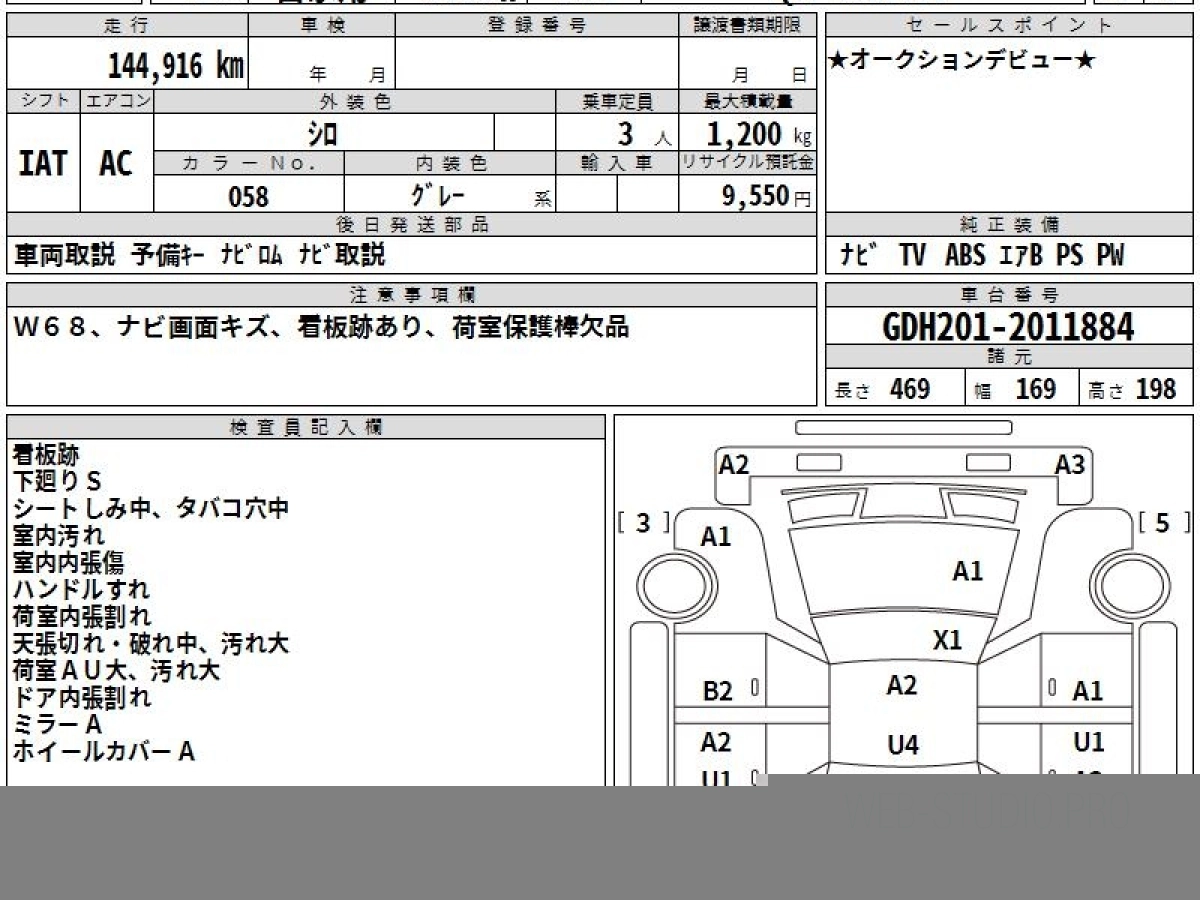Click the 車検 header cell
This screenshot has width=1200, height=900.
[321, 26]
